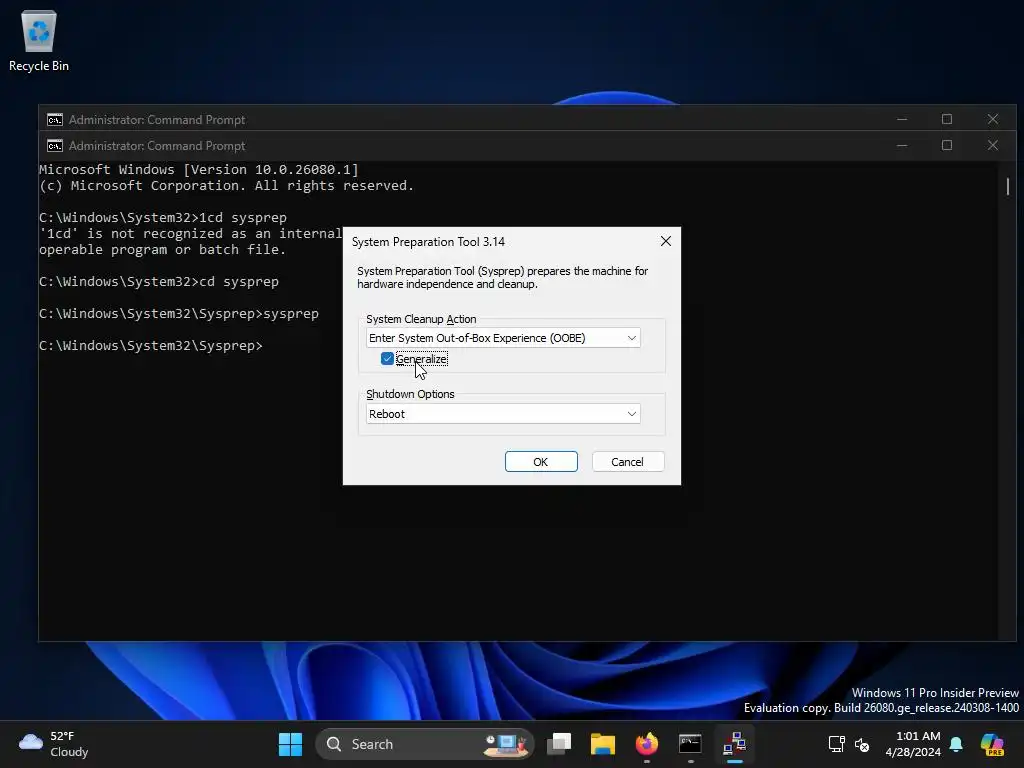Open network status tray icon

coord(837,744)
